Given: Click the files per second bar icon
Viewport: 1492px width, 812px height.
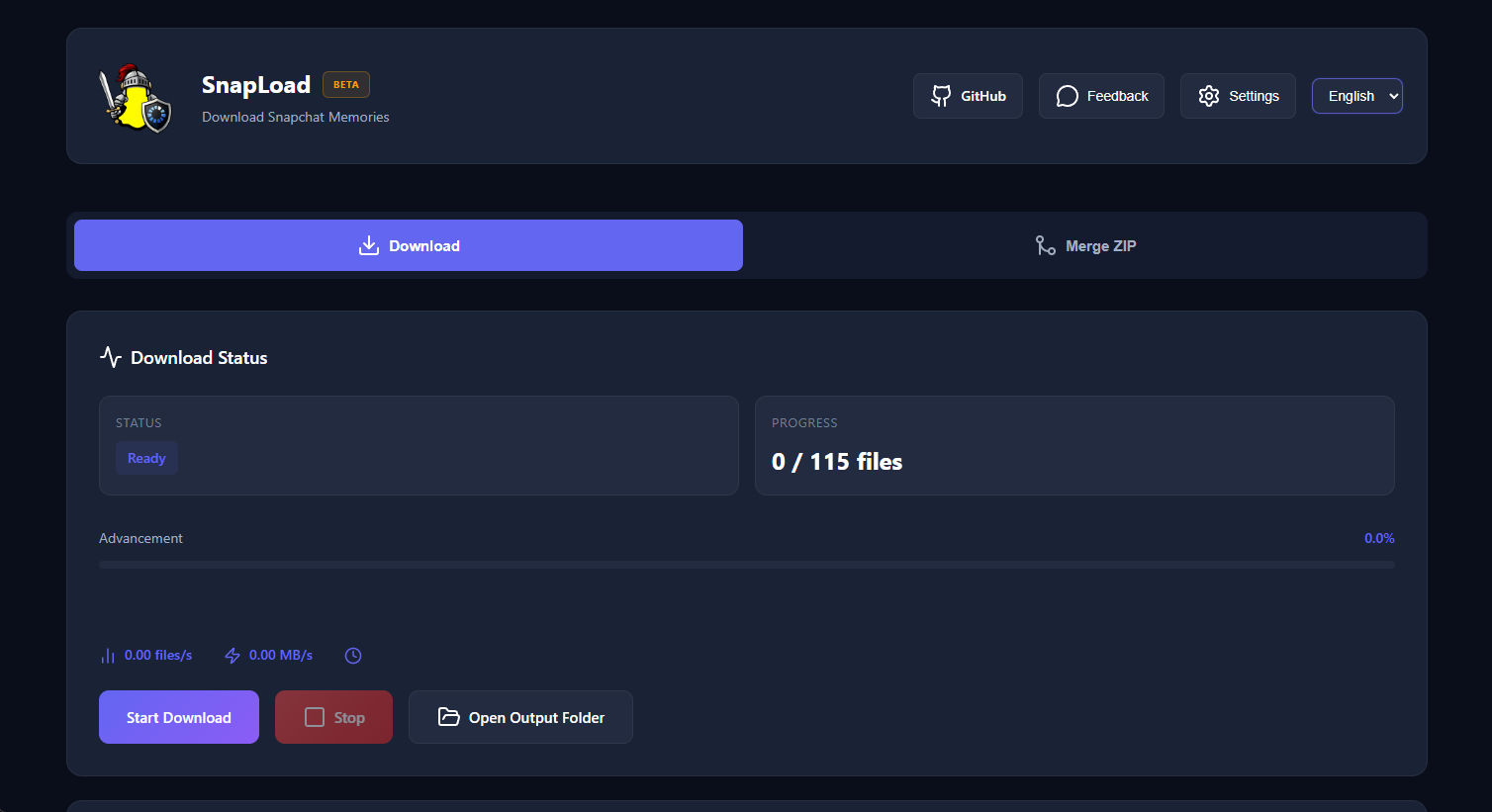Looking at the screenshot, I should click(x=108, y=656).
